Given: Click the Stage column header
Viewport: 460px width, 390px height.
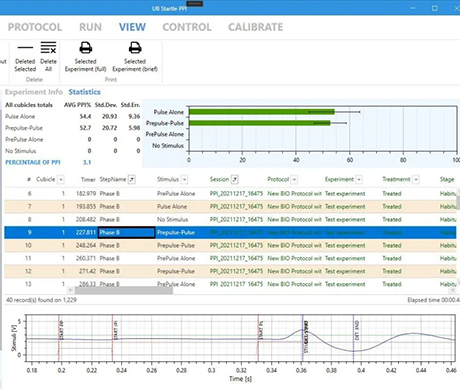Looking at the screenshot, I should 447,180.
